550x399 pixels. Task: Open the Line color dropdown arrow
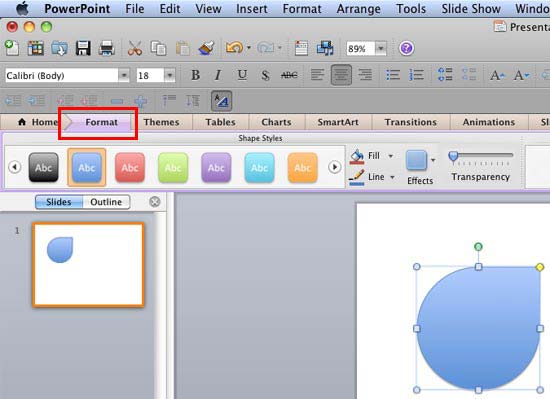pyautogui.click(x=393, y=177)
